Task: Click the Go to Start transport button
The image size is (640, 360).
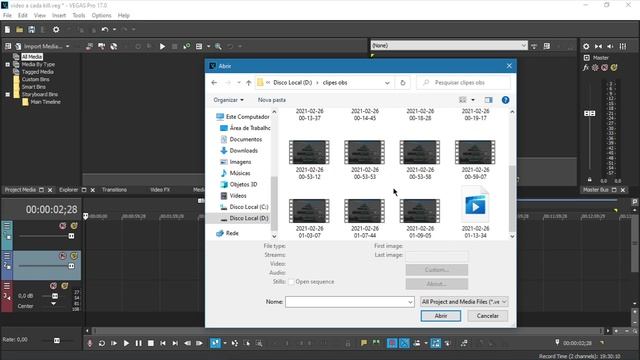Action: [163, 344]
